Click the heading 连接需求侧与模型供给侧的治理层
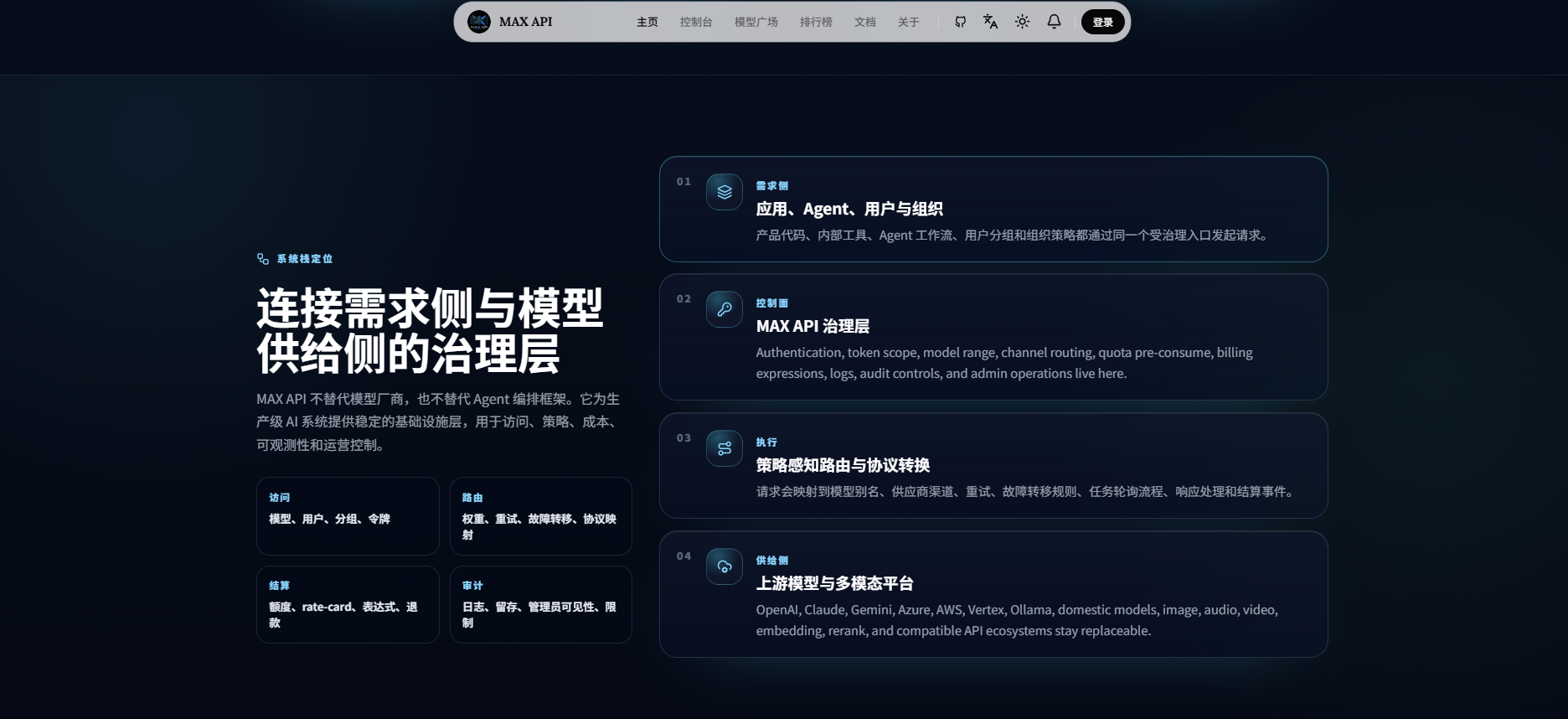Image resolution: width=1568 pixels, height=719 pixels. tap(430, 331)
